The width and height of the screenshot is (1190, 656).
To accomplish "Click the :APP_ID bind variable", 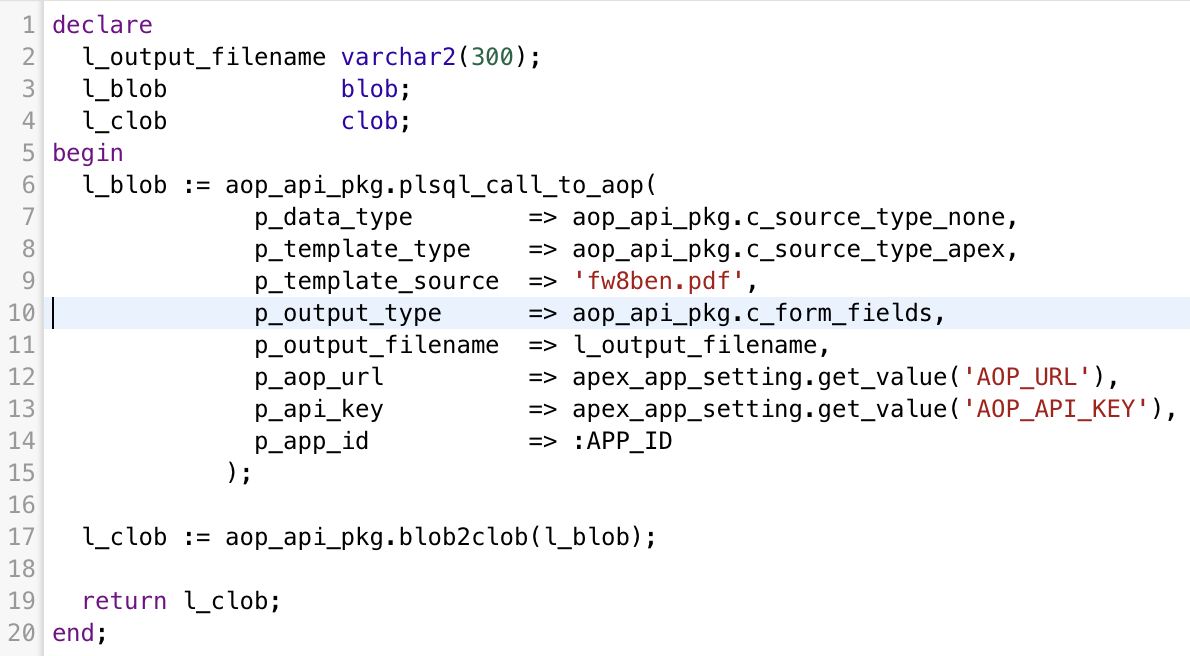I will [622, 441].
